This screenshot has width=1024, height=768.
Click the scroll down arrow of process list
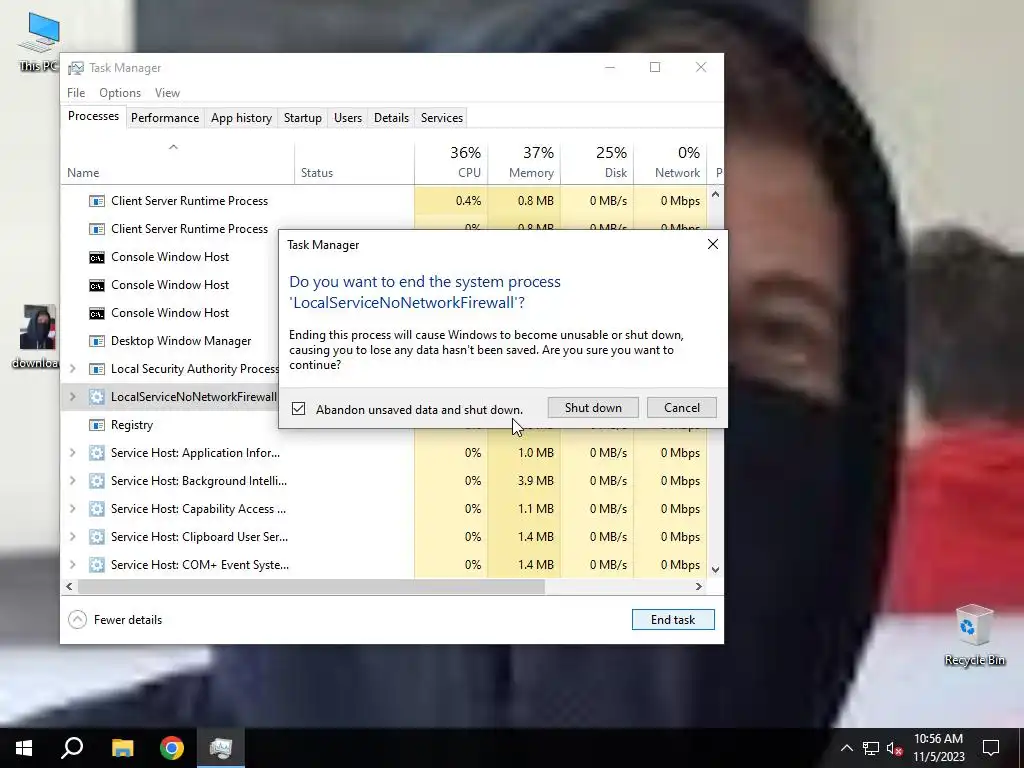click(715, 569)
